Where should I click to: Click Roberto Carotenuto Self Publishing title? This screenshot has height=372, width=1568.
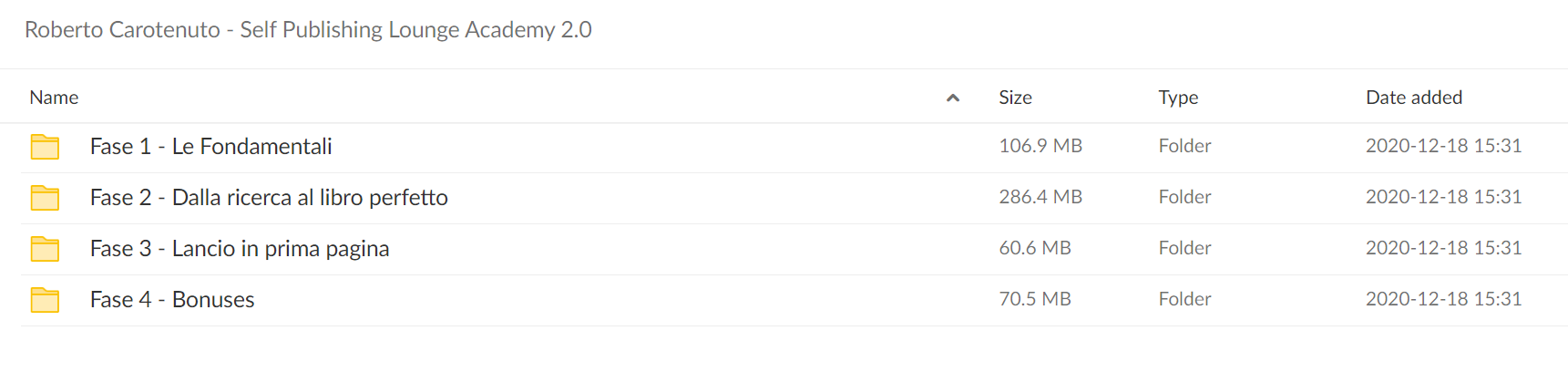(x=308, y=30)
